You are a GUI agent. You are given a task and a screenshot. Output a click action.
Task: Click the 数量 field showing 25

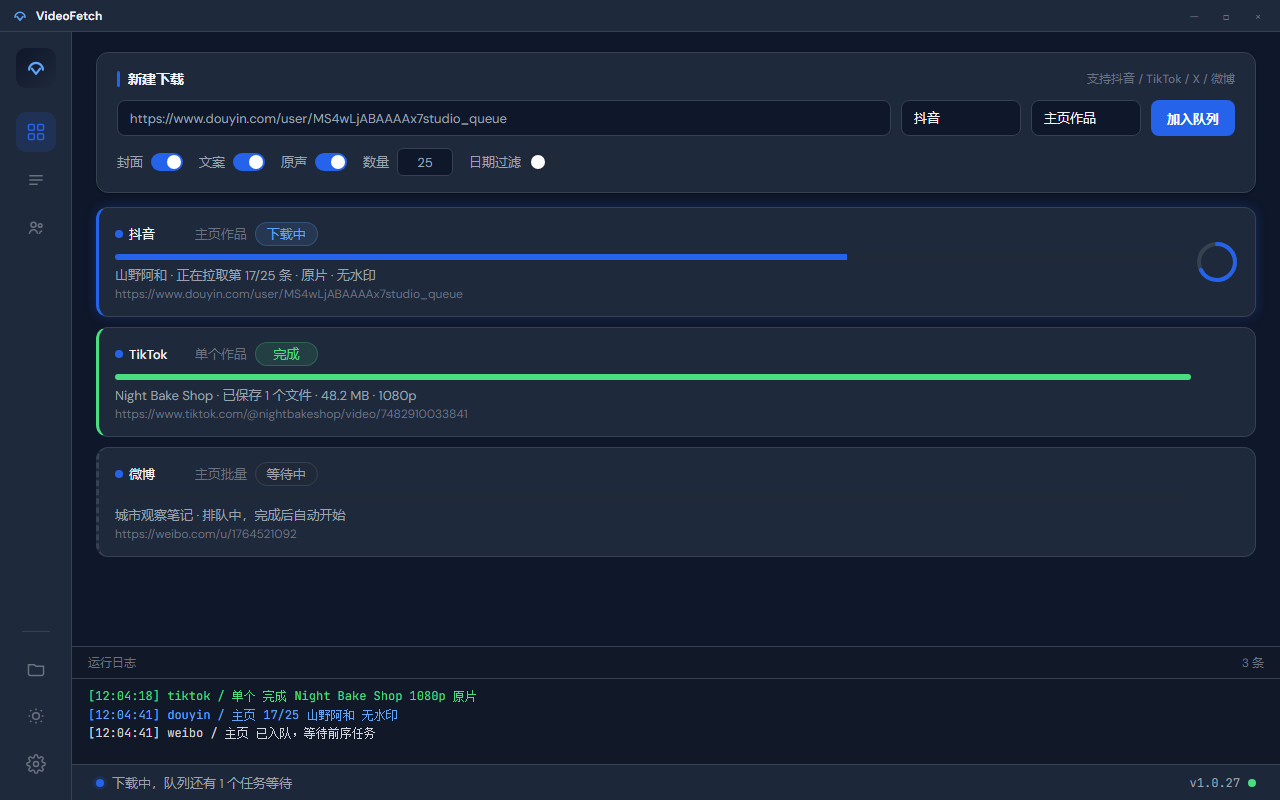(425, 162)
